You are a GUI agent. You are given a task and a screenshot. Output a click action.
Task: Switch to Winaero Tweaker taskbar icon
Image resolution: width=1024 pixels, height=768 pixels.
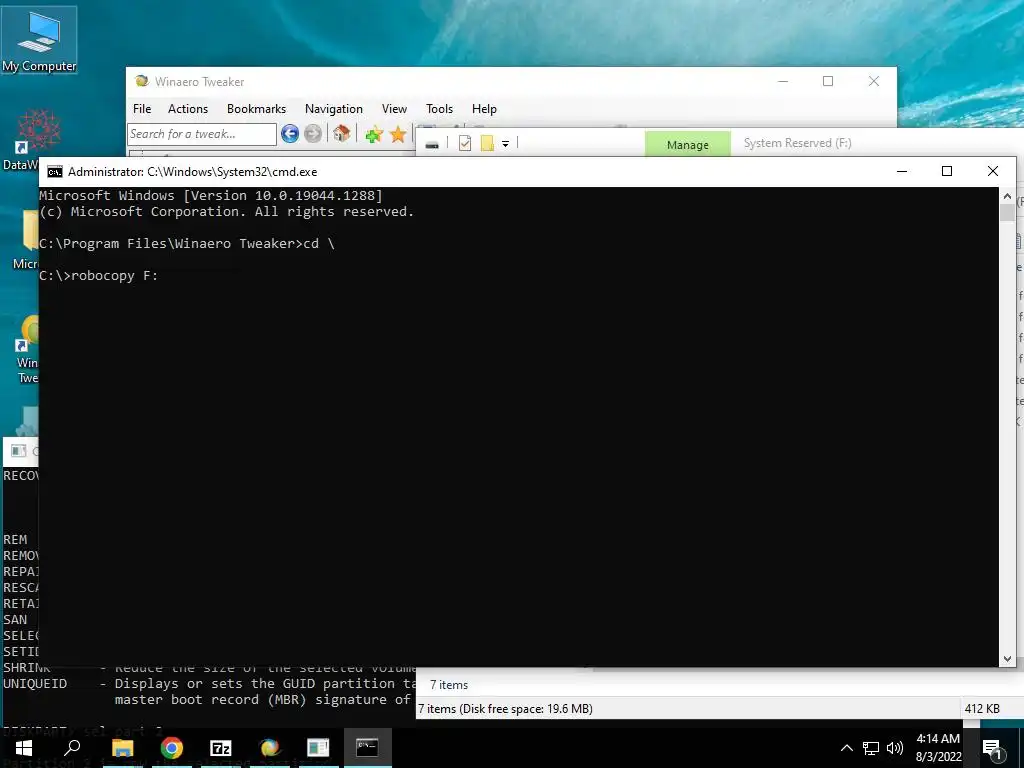pos(270,748)
